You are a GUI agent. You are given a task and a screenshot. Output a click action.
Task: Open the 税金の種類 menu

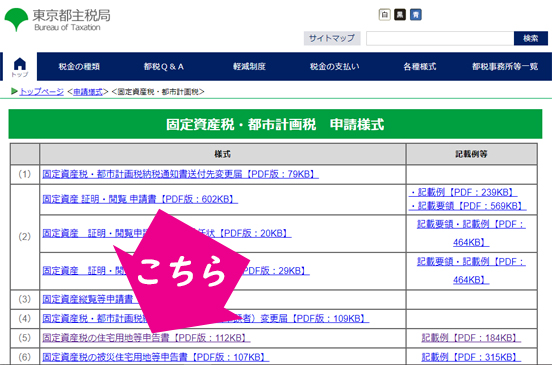coord(79,67)
